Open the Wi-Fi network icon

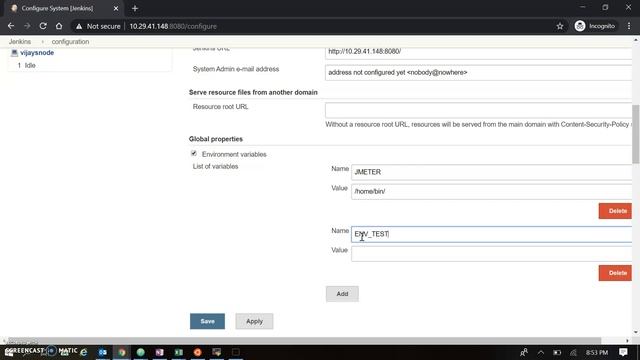click(x=574, y=352)
